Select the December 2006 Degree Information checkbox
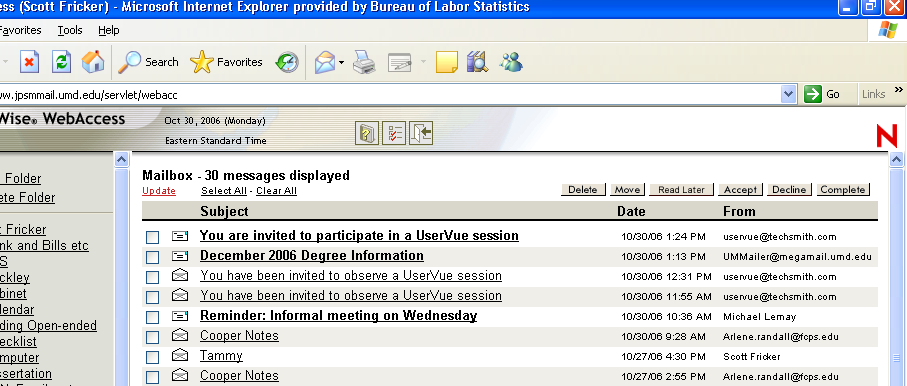Viewport: 907px width, 386px height. [152, 257]
